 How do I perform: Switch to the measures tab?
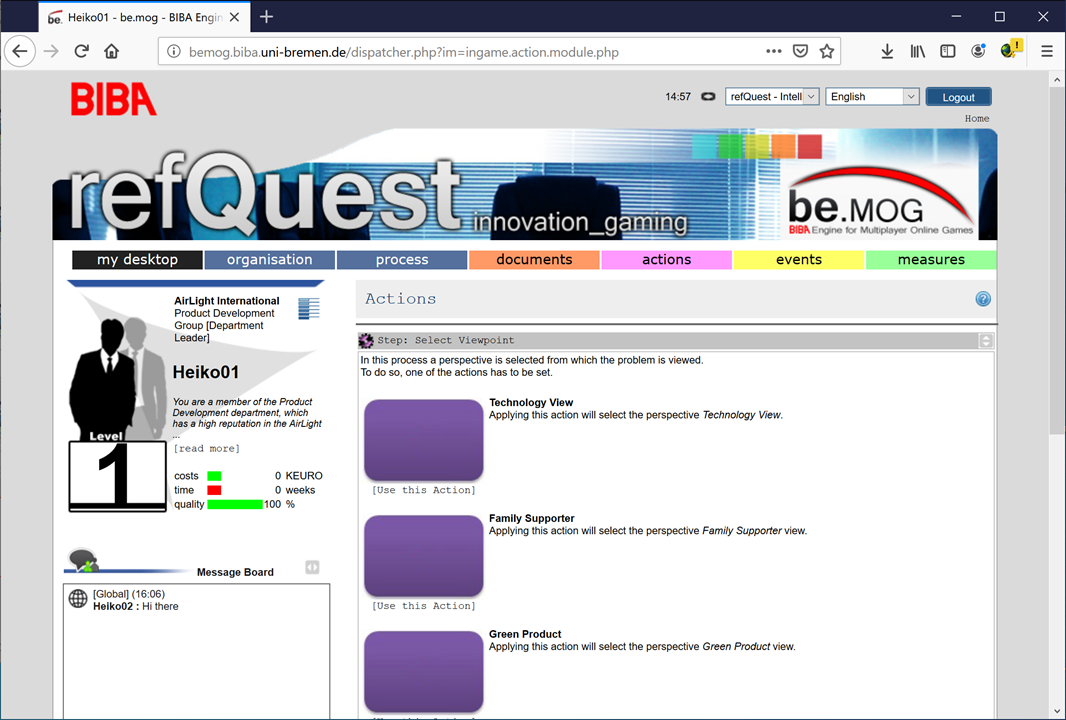931,260
